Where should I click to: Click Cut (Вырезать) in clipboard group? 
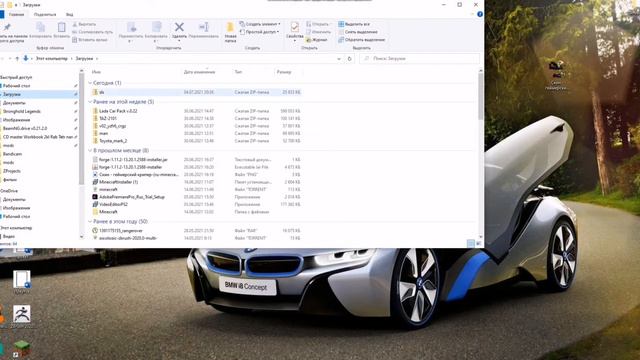tap(84, 24)
